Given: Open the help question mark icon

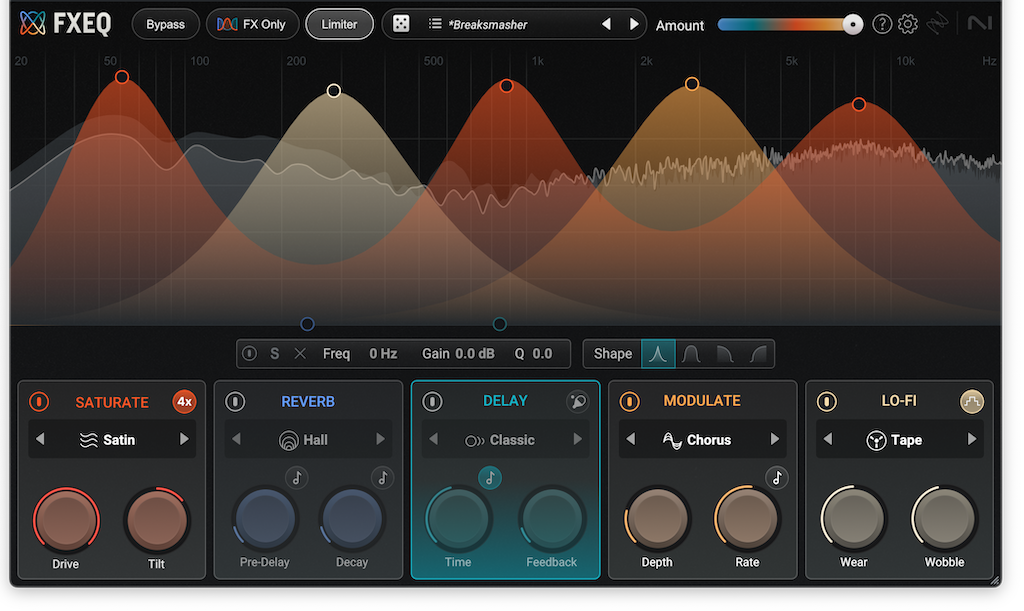Looking at the screenshot, I should (x=882, y=24).
